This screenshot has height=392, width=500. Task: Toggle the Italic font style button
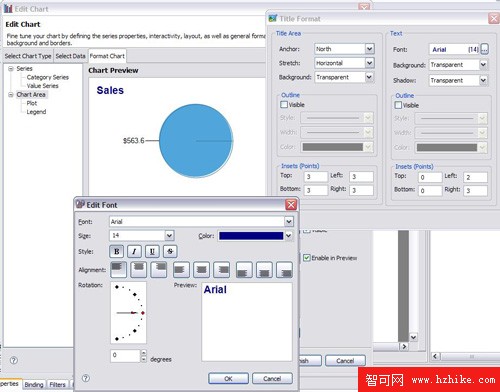134,252
